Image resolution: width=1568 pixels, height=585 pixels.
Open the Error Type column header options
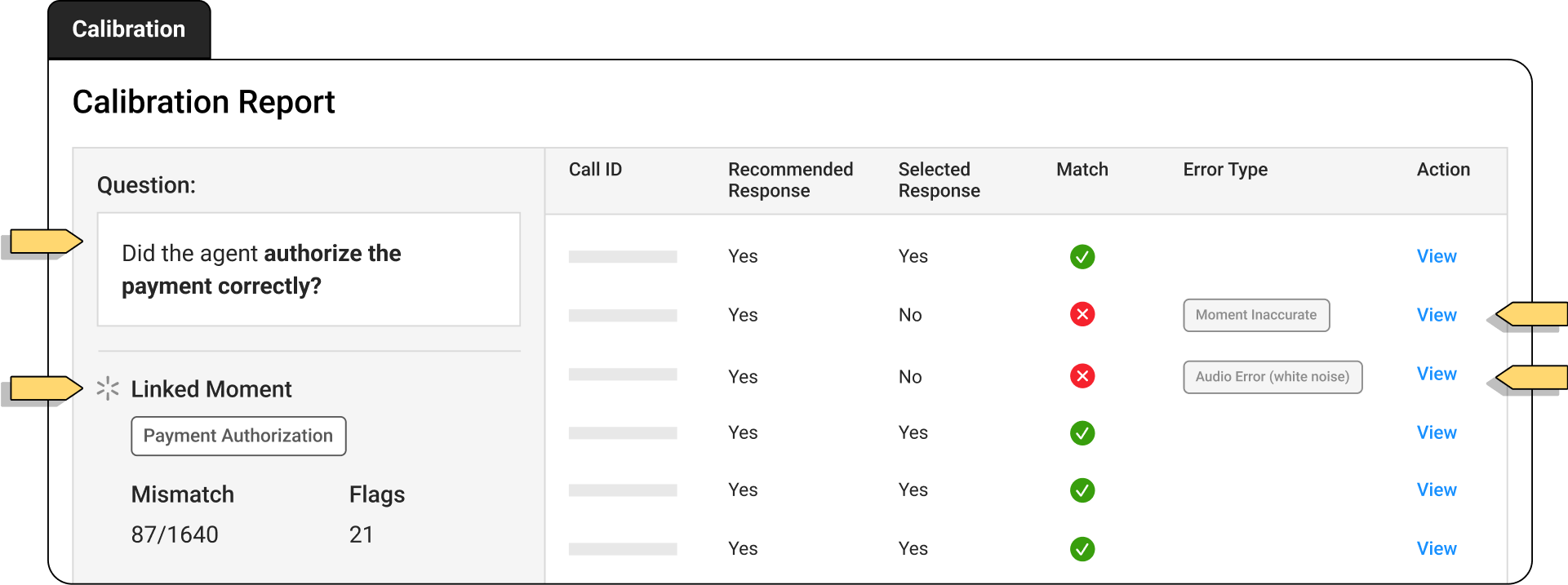(1224, 170)
